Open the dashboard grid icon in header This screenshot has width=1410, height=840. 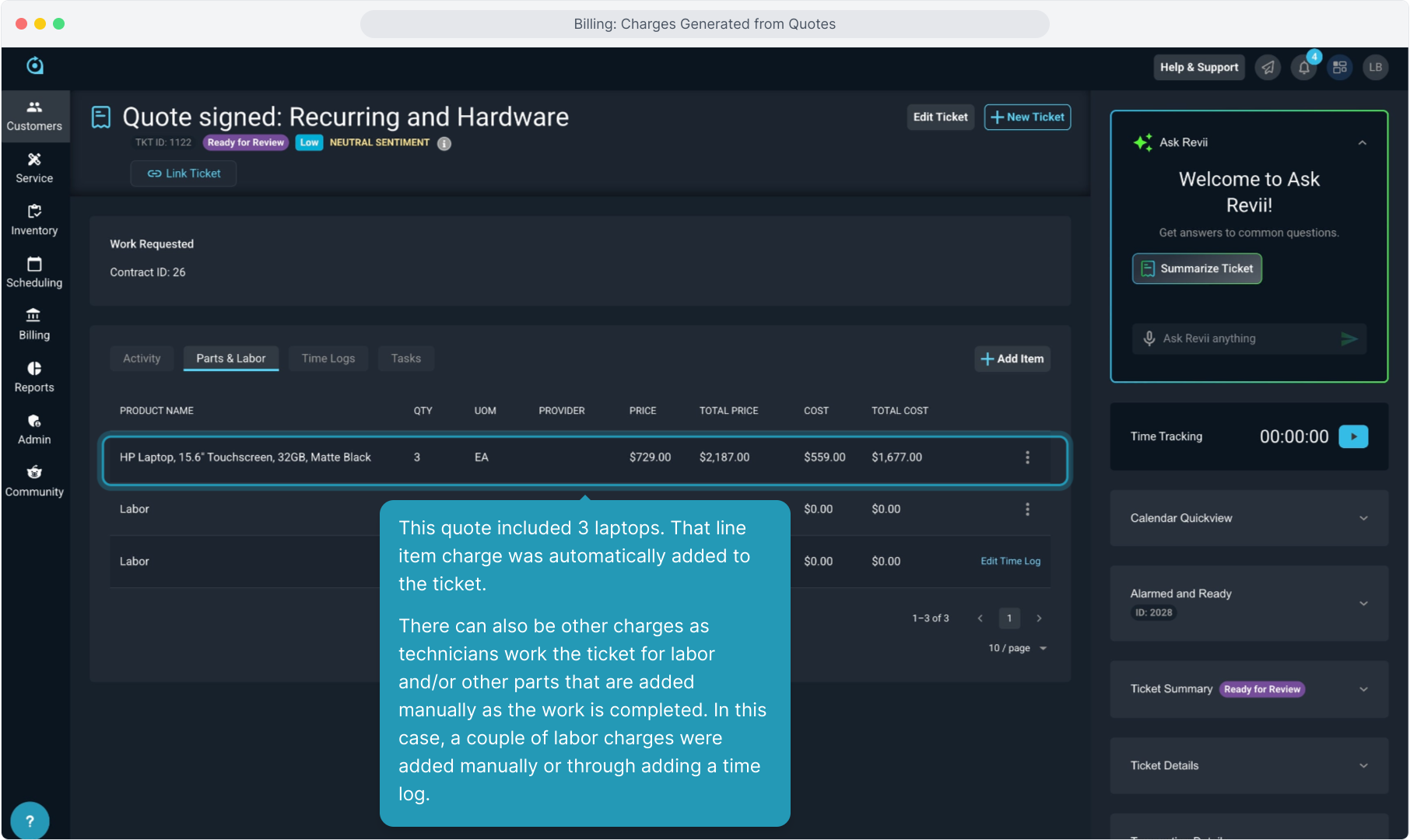pos(1340,68)
